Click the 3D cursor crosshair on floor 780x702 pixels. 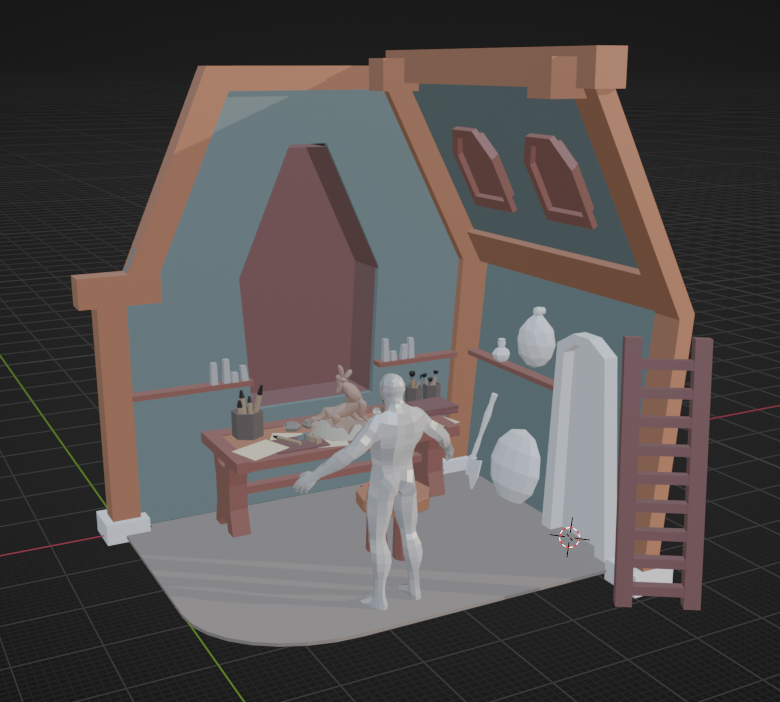[570, 537]
